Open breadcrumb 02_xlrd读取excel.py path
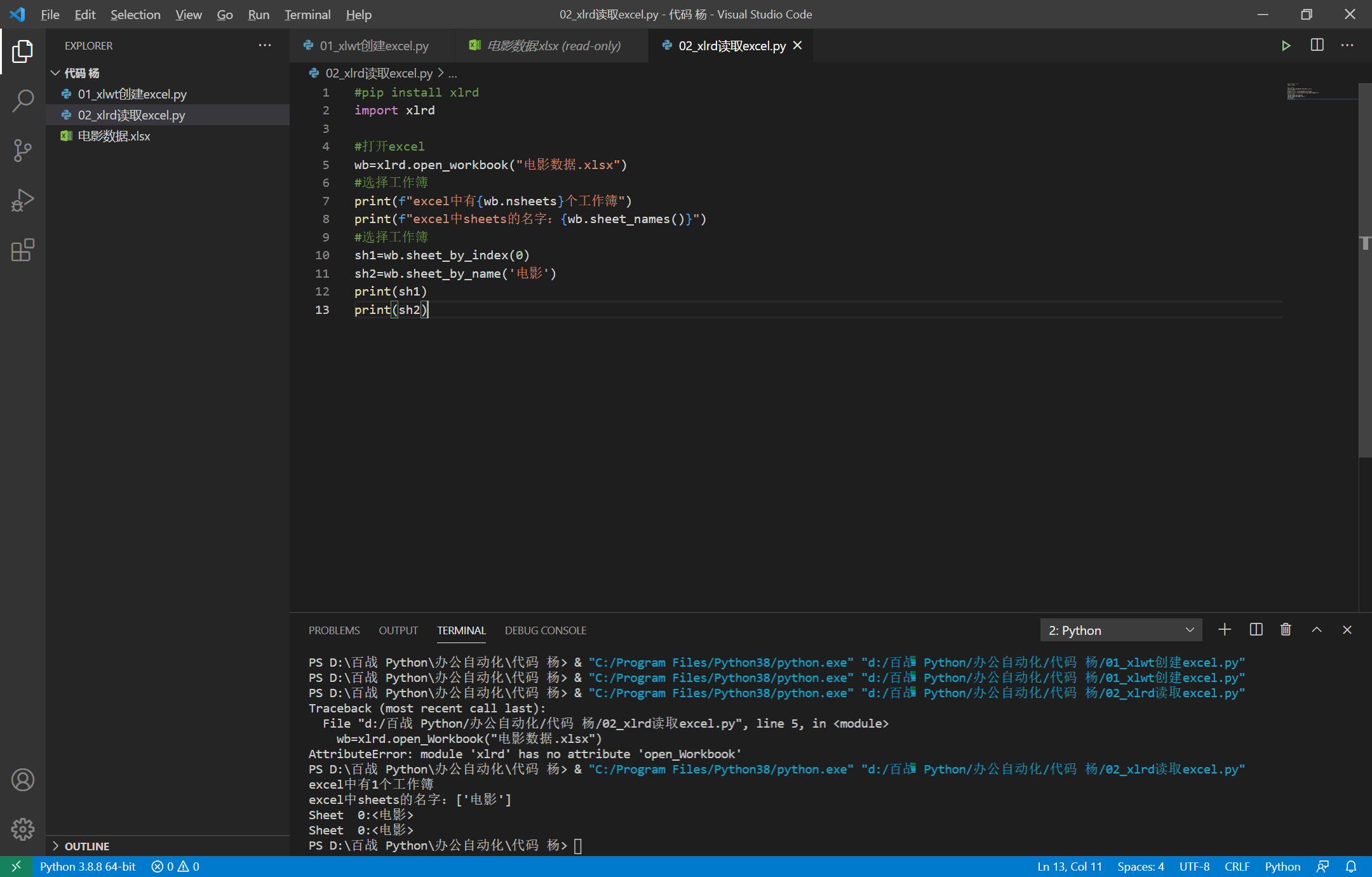The image size is (1372, 877). pyautogui.click(x=379, y=73)
